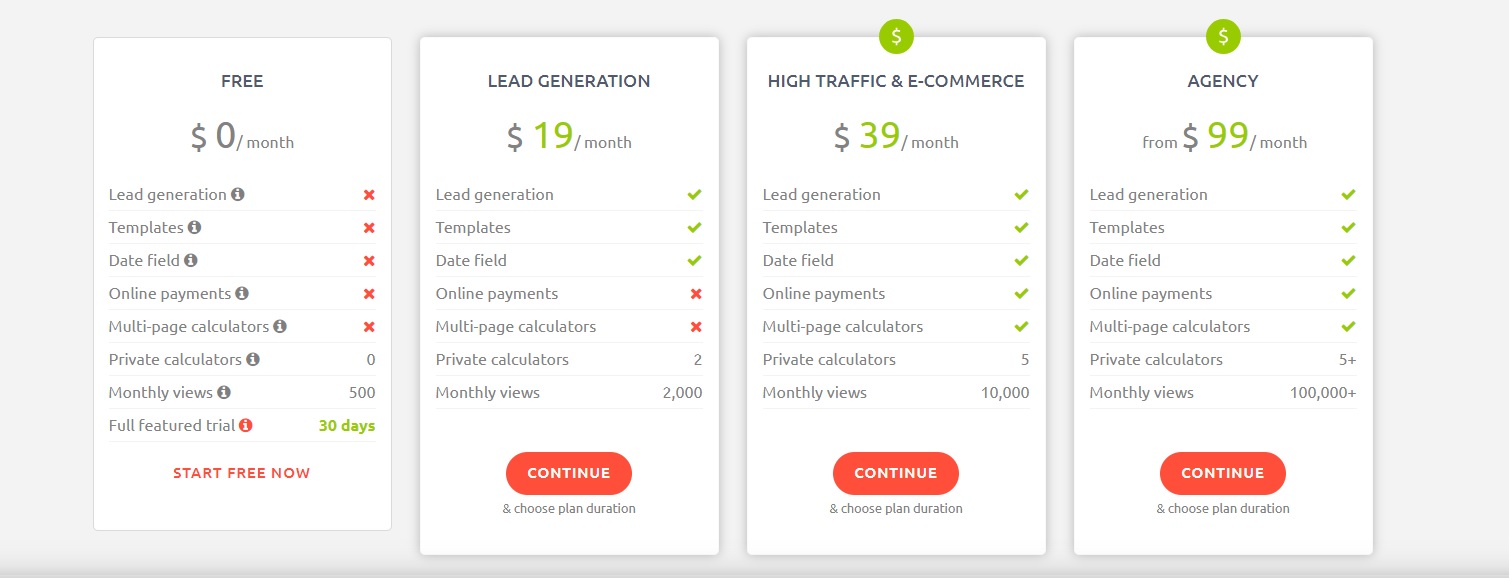Image resolution: width=1509 pixels, height=578 pixels.
Task: Click the red X for Free plan Templates
Action: click(x=370, y=227)
